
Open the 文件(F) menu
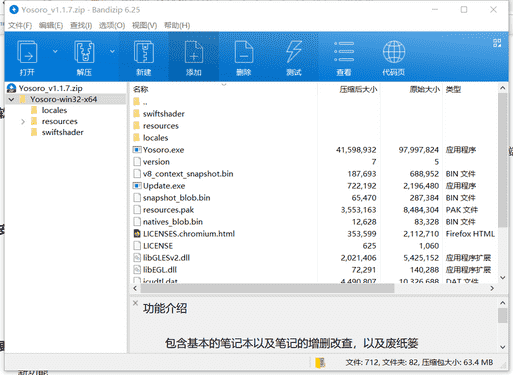(x=20, y=25)
